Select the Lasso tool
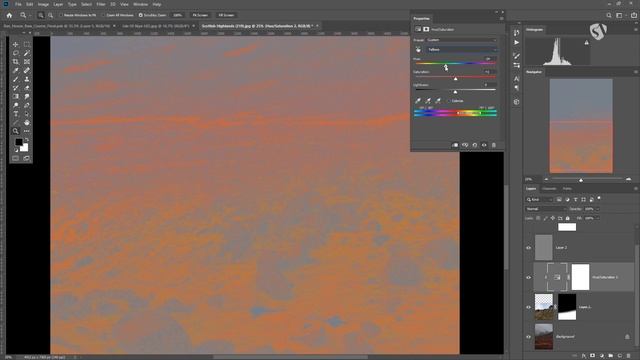 tap(16, 53)
